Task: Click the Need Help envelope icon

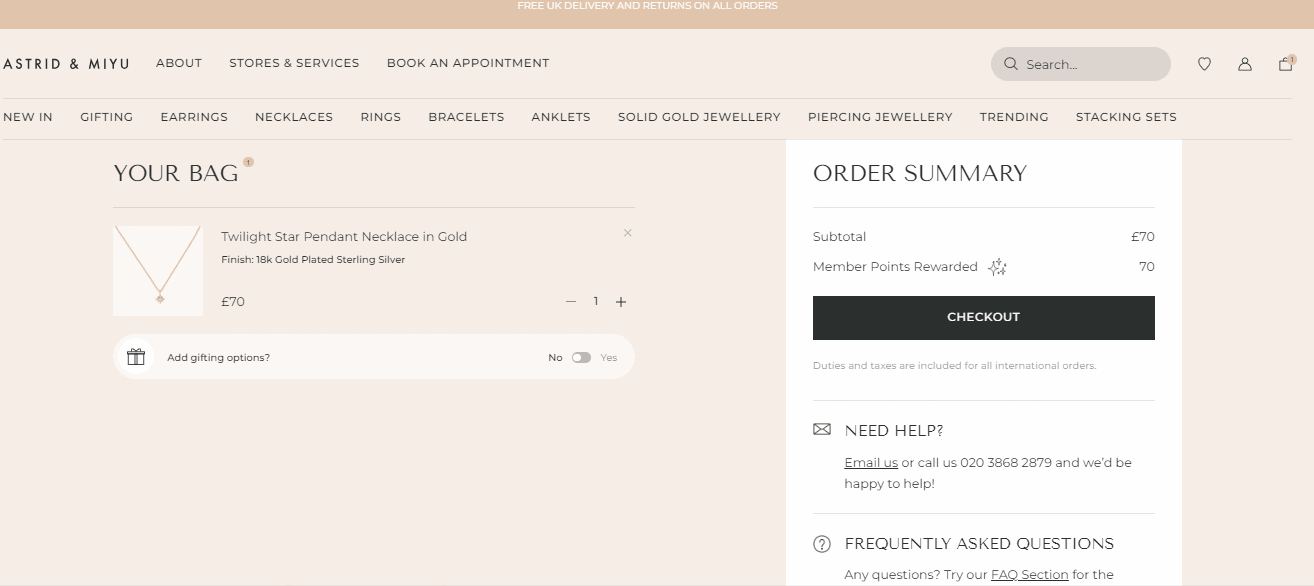Action: tap(822, 429)
